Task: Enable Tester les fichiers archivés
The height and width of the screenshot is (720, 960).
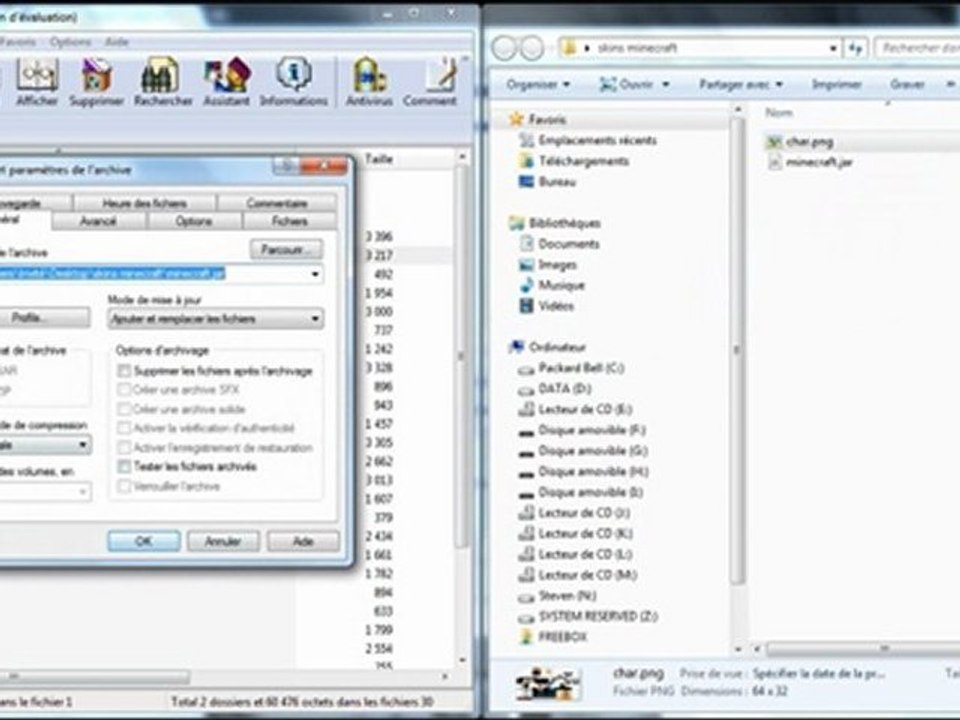Action: (x=124, y=467)
